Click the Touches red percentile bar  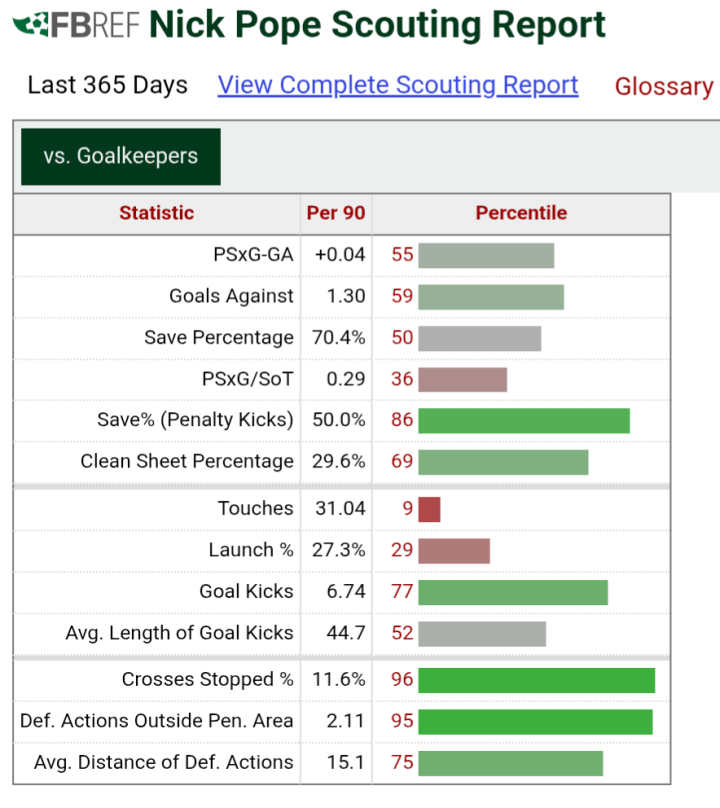coord(429,510)
